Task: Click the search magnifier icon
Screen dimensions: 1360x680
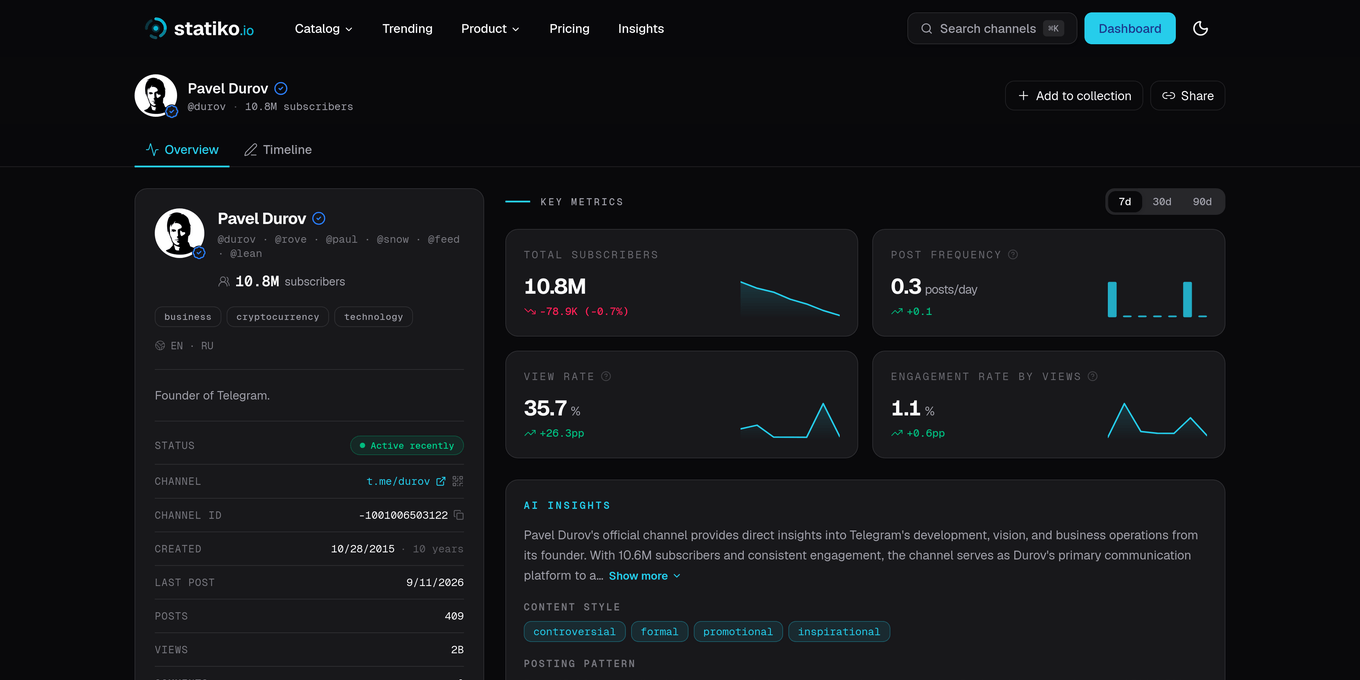Action: click(x=927, y=29)
